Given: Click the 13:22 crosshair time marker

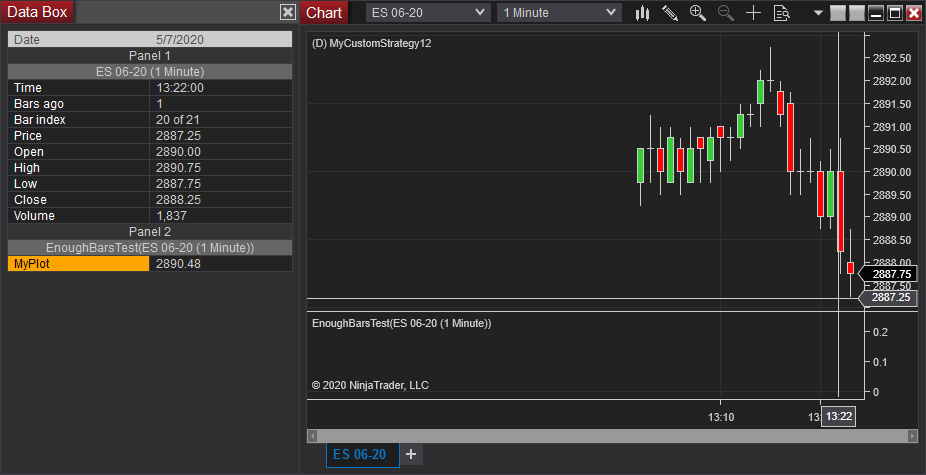Looking at the screenshot, I should pos(839,417).
